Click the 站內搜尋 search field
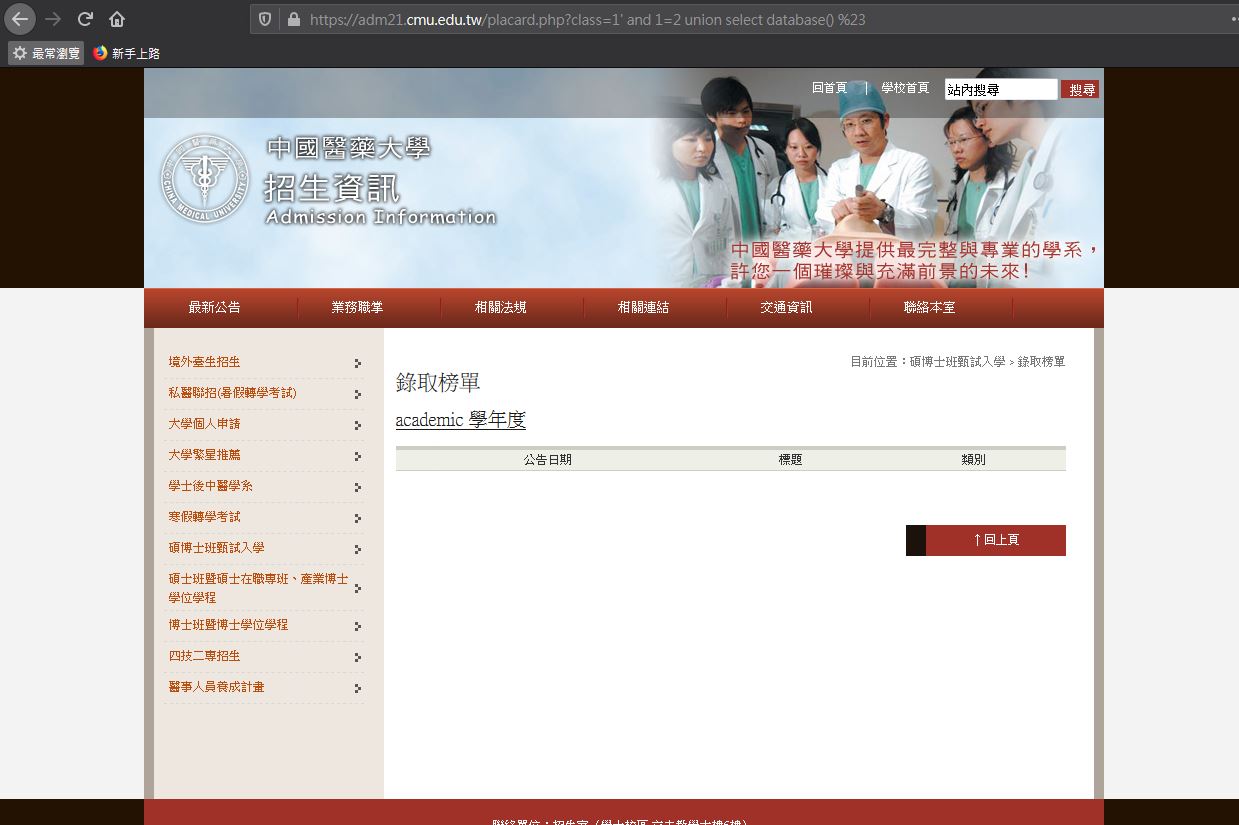Screen dimensions: 1239x825 (x=1000, y=89)
